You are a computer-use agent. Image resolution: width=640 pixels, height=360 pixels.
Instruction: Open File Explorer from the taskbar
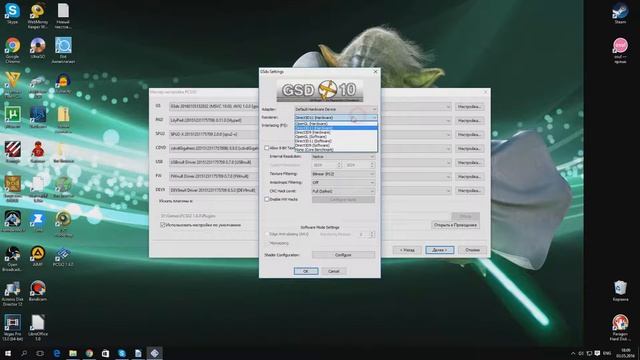pyautogui.click(x=73, y=353)
